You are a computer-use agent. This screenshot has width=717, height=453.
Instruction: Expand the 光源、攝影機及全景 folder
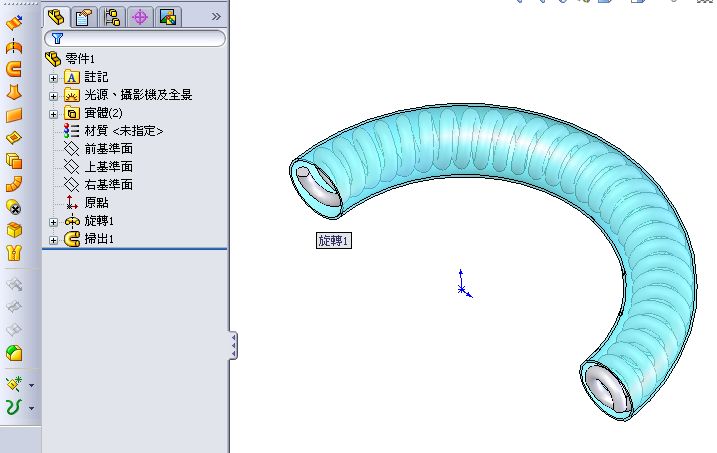point(54,96)
